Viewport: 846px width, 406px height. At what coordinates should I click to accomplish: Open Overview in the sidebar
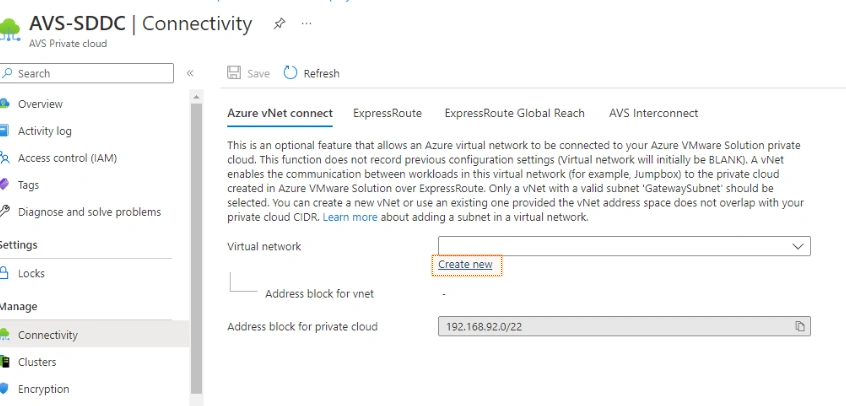tap(40, 104)
